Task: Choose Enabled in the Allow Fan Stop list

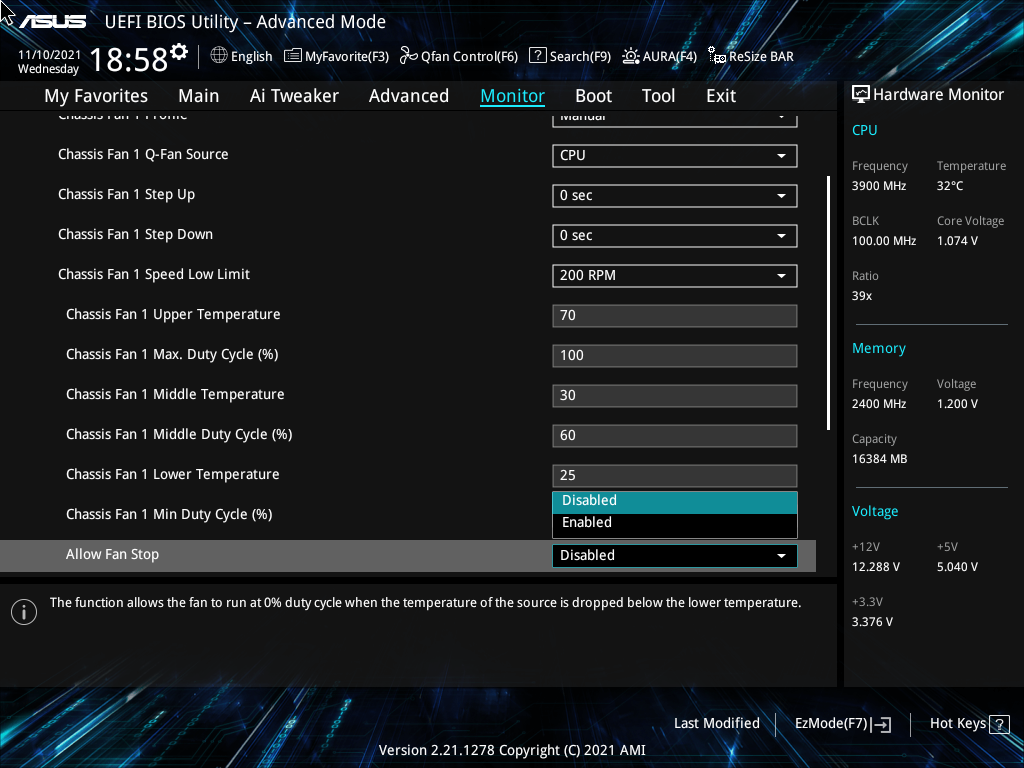Action: 675,523
